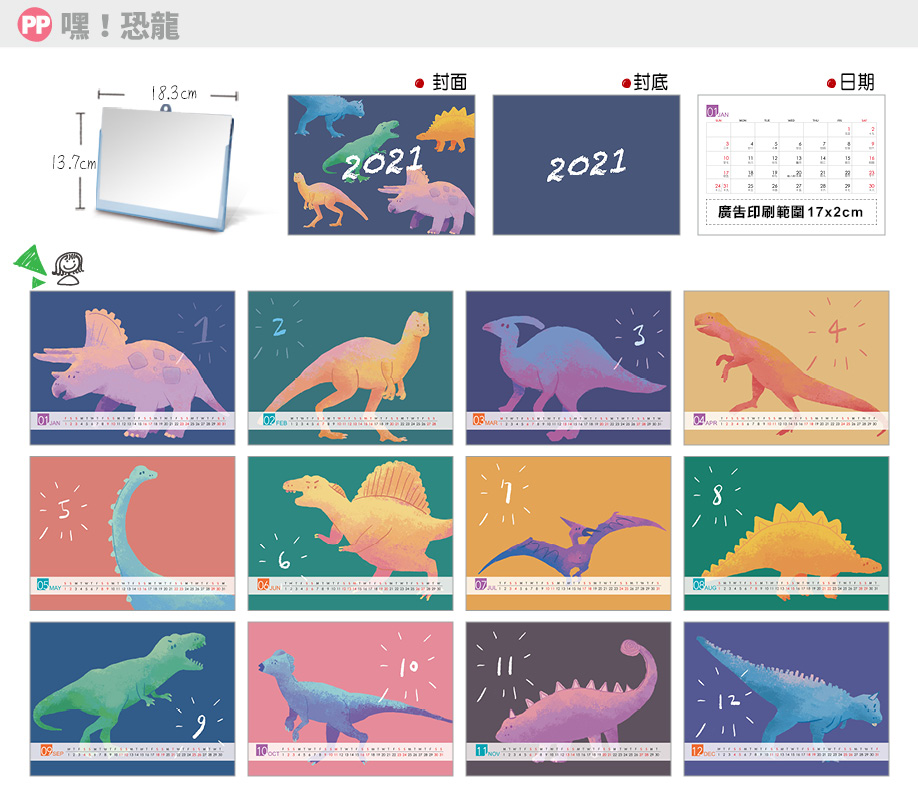Select the May long-neck dinosaur page
The width and height of the screenshot is (918, 800).
[132, 534]
